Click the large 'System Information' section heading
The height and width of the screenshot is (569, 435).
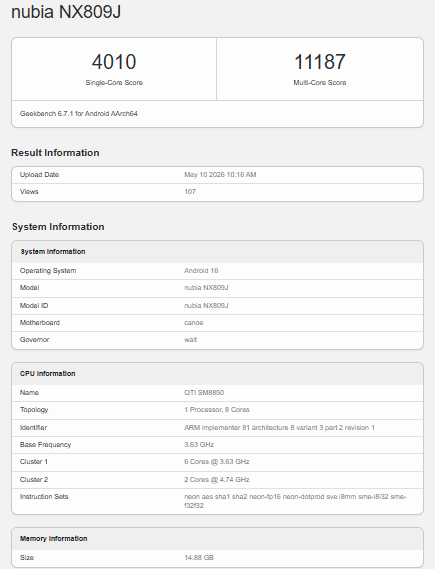[58, 227]
